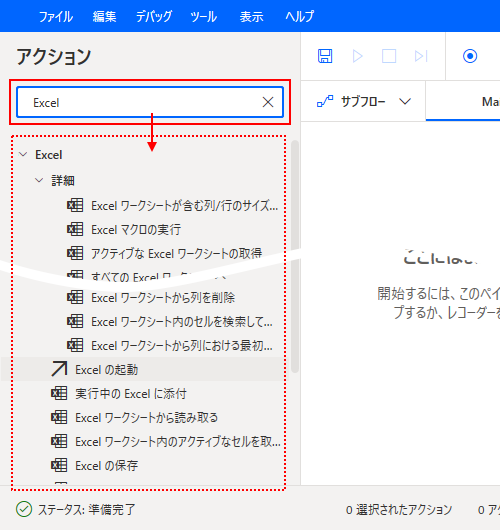Open the デバッグ menu
Screen dimensions: 500x530
point(154,16)
